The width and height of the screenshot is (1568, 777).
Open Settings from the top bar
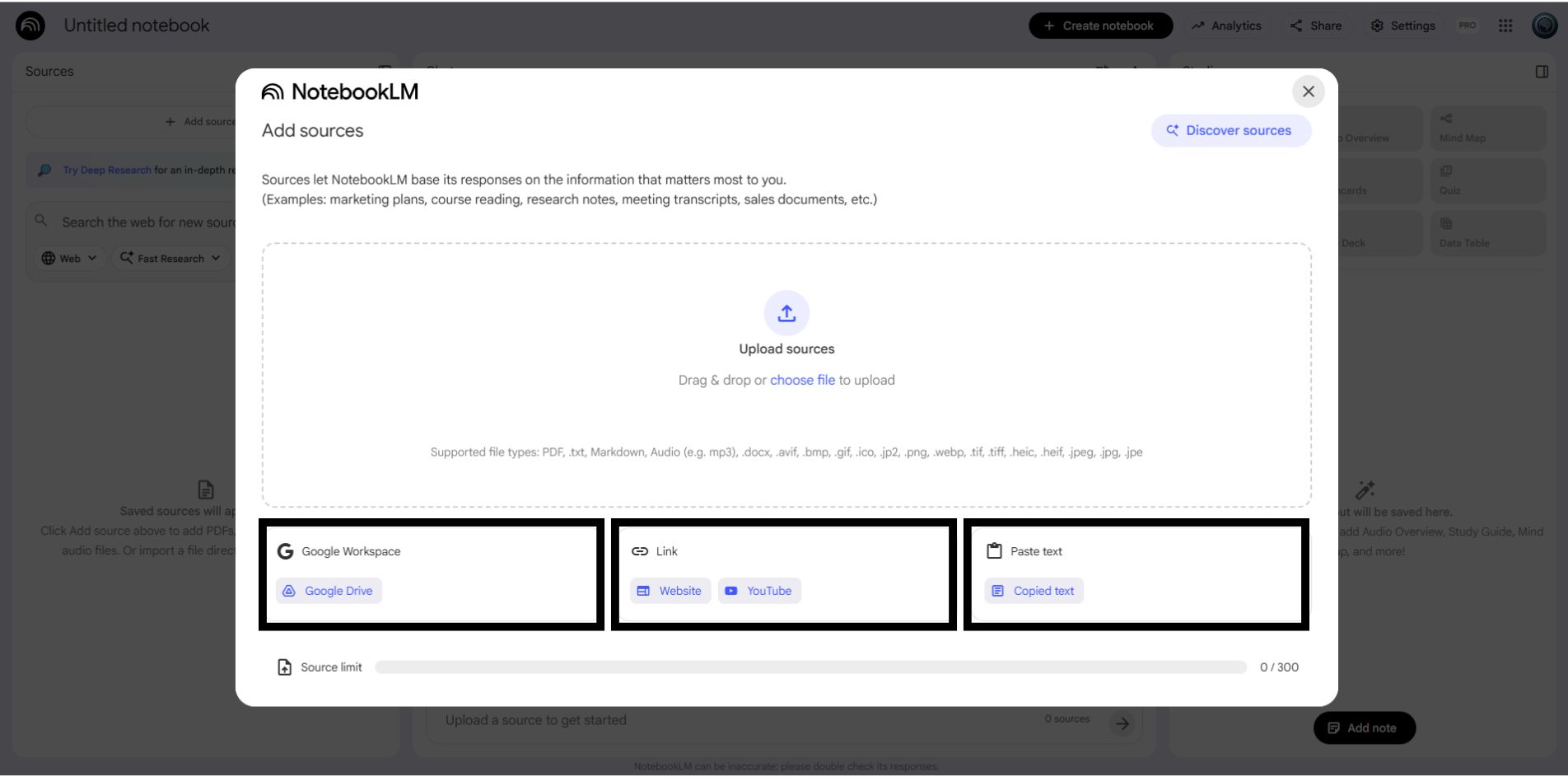[x=1402, y=26]
